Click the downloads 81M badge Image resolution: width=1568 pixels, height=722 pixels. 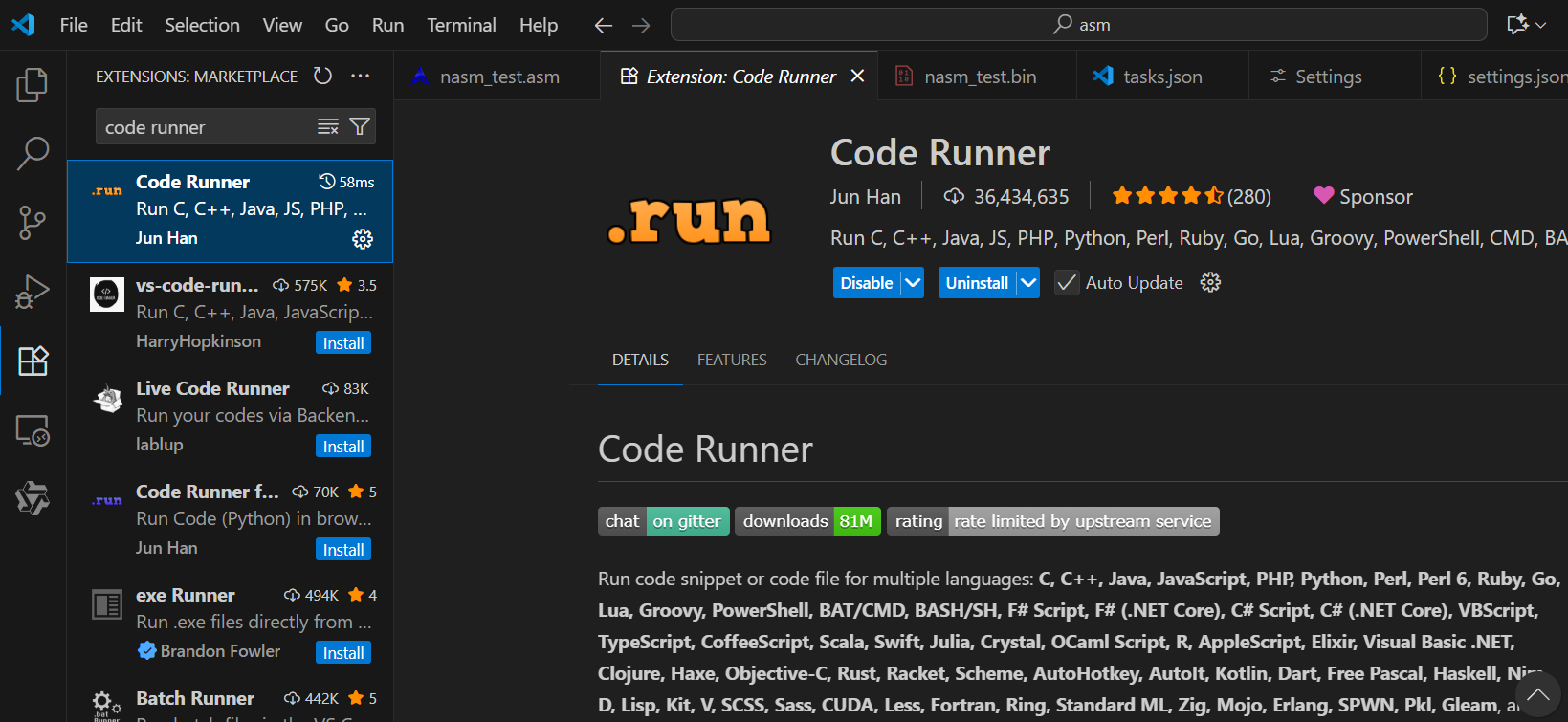tap(807, 521)
